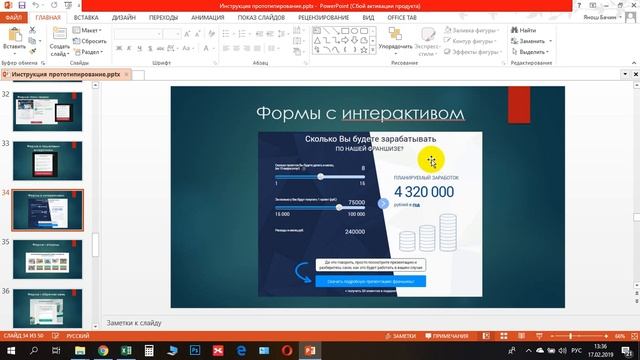Click the Redo icon in quick access toolbar

coord(54,6)
